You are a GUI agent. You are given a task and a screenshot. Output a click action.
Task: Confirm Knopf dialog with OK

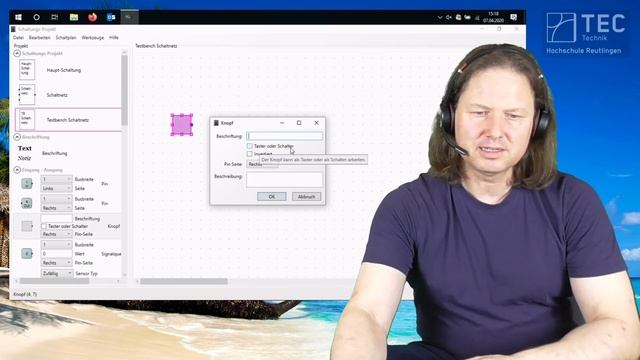point(271,197)
